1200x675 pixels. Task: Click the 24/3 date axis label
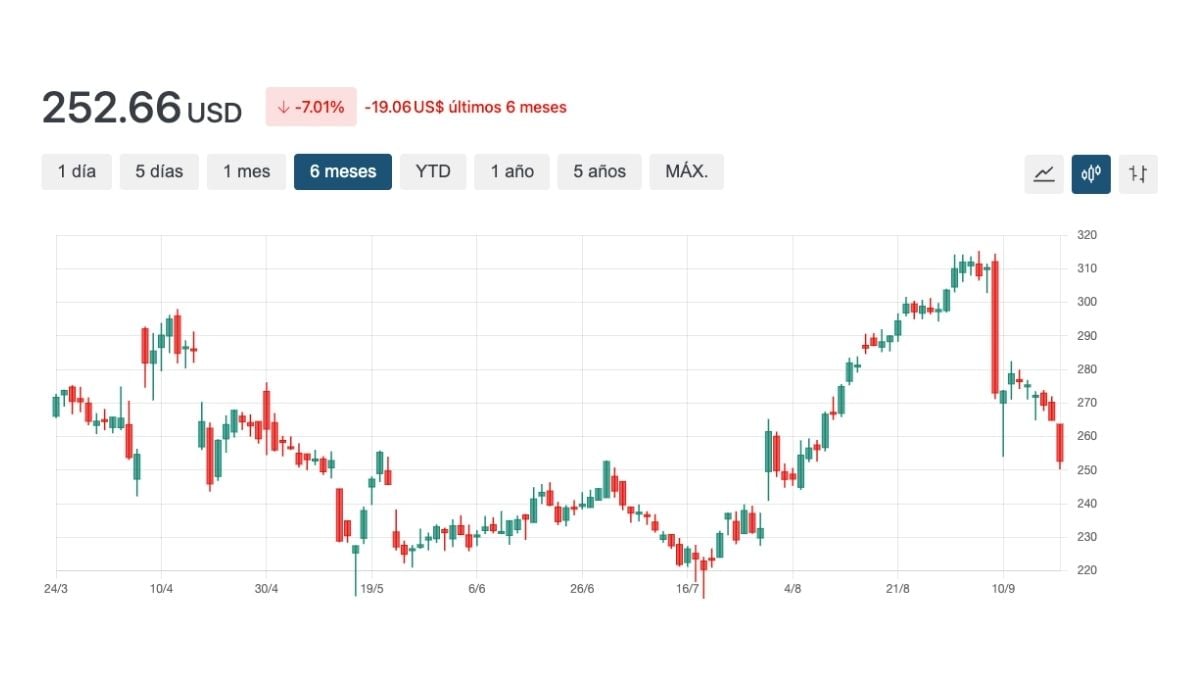coord(56,588)
